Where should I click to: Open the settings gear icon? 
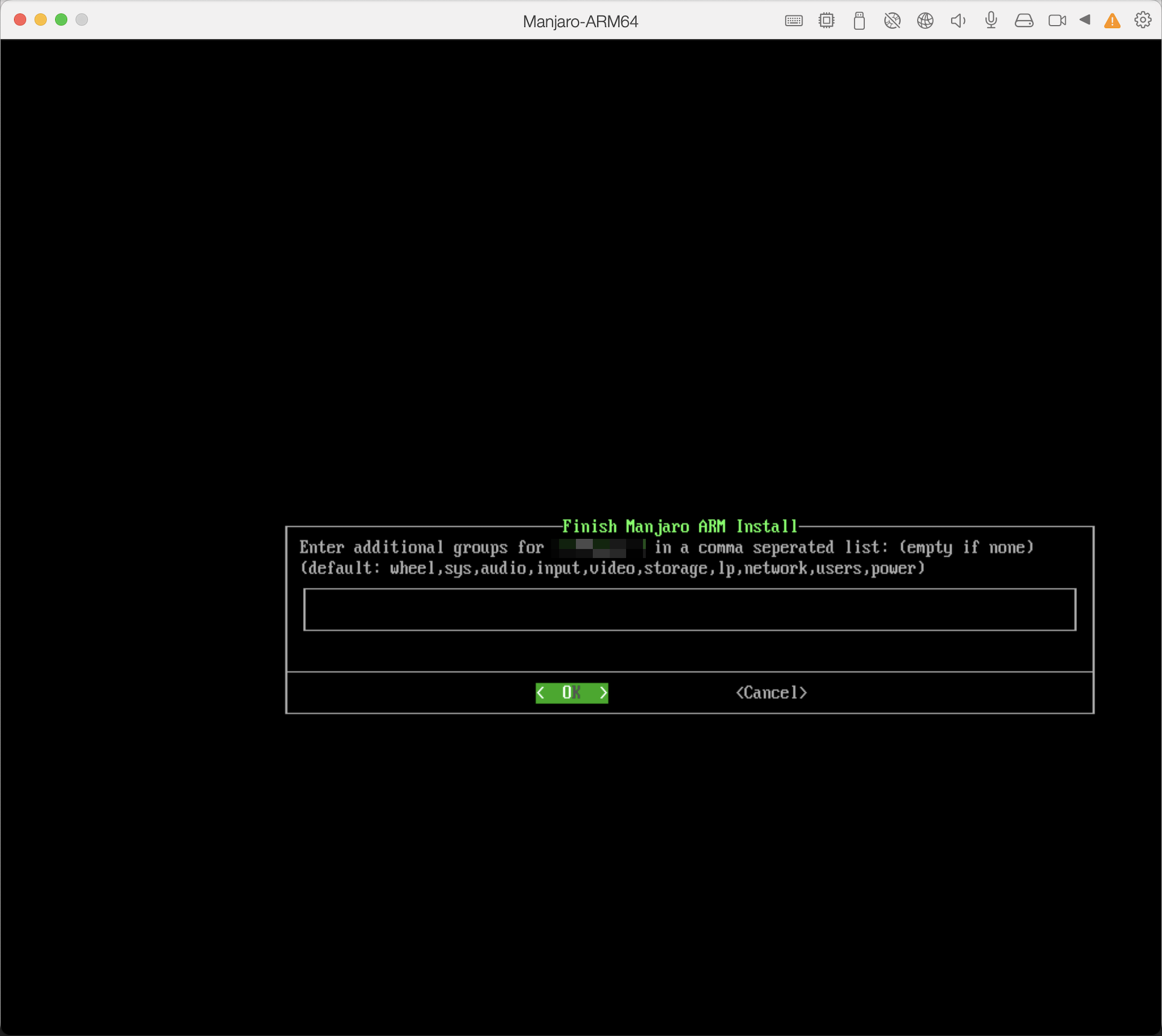(1143, 20)
